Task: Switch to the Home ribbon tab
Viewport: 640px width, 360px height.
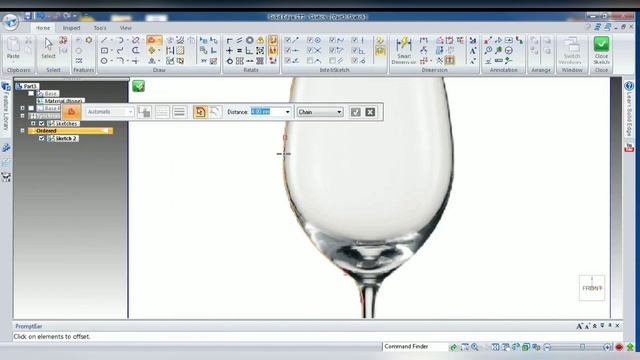Action: [x=43, y=28]
